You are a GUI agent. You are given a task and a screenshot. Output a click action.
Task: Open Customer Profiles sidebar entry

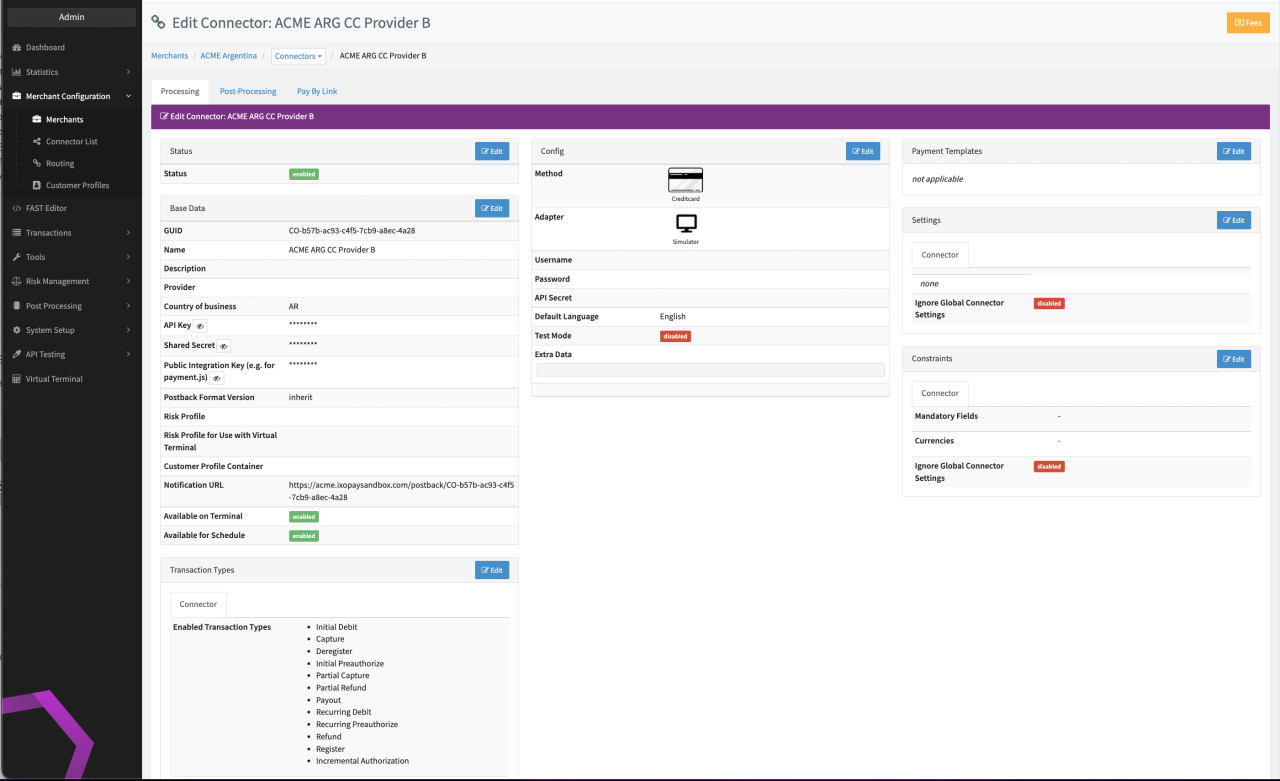click(x=77, y=186)
